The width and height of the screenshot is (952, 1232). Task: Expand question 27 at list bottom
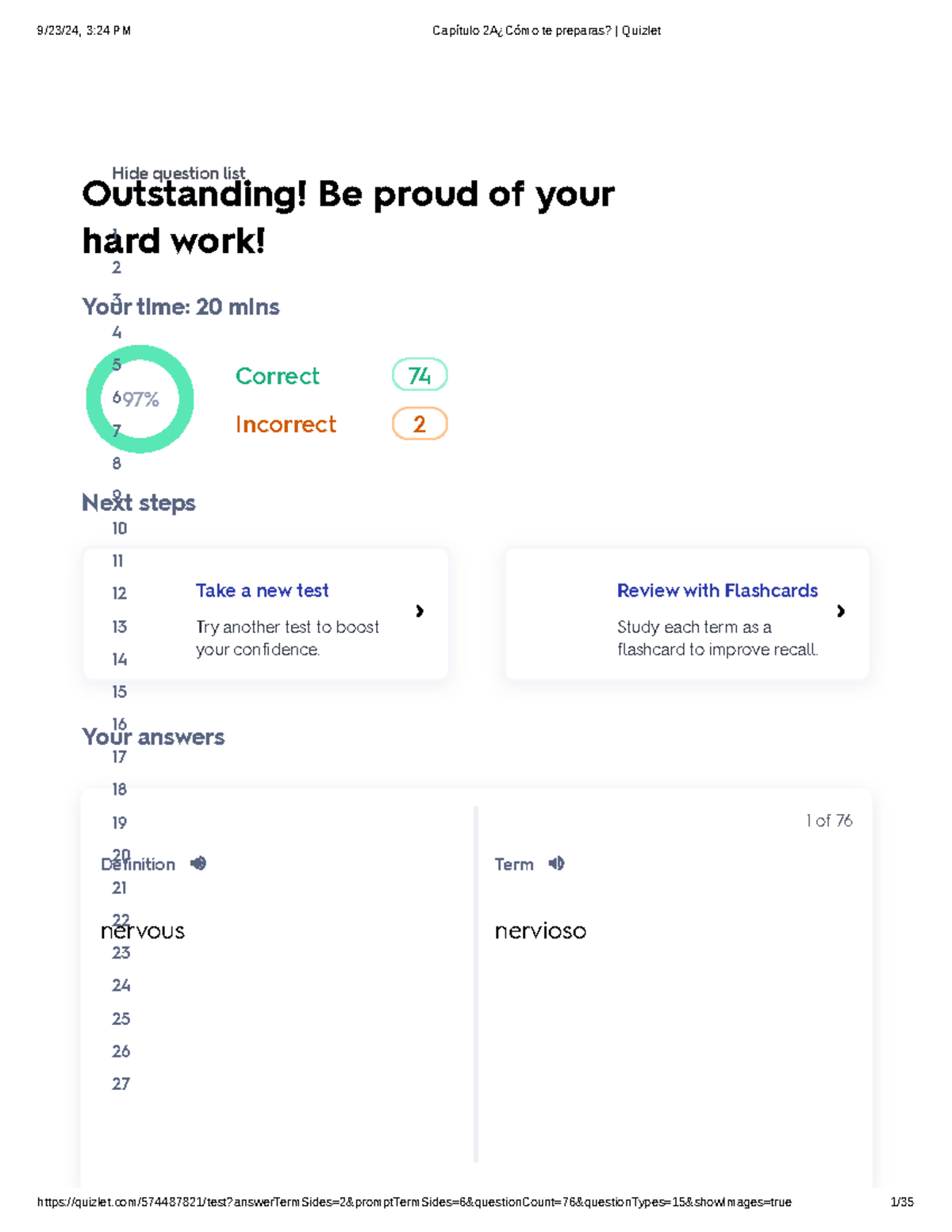[x=121, y=1082]
